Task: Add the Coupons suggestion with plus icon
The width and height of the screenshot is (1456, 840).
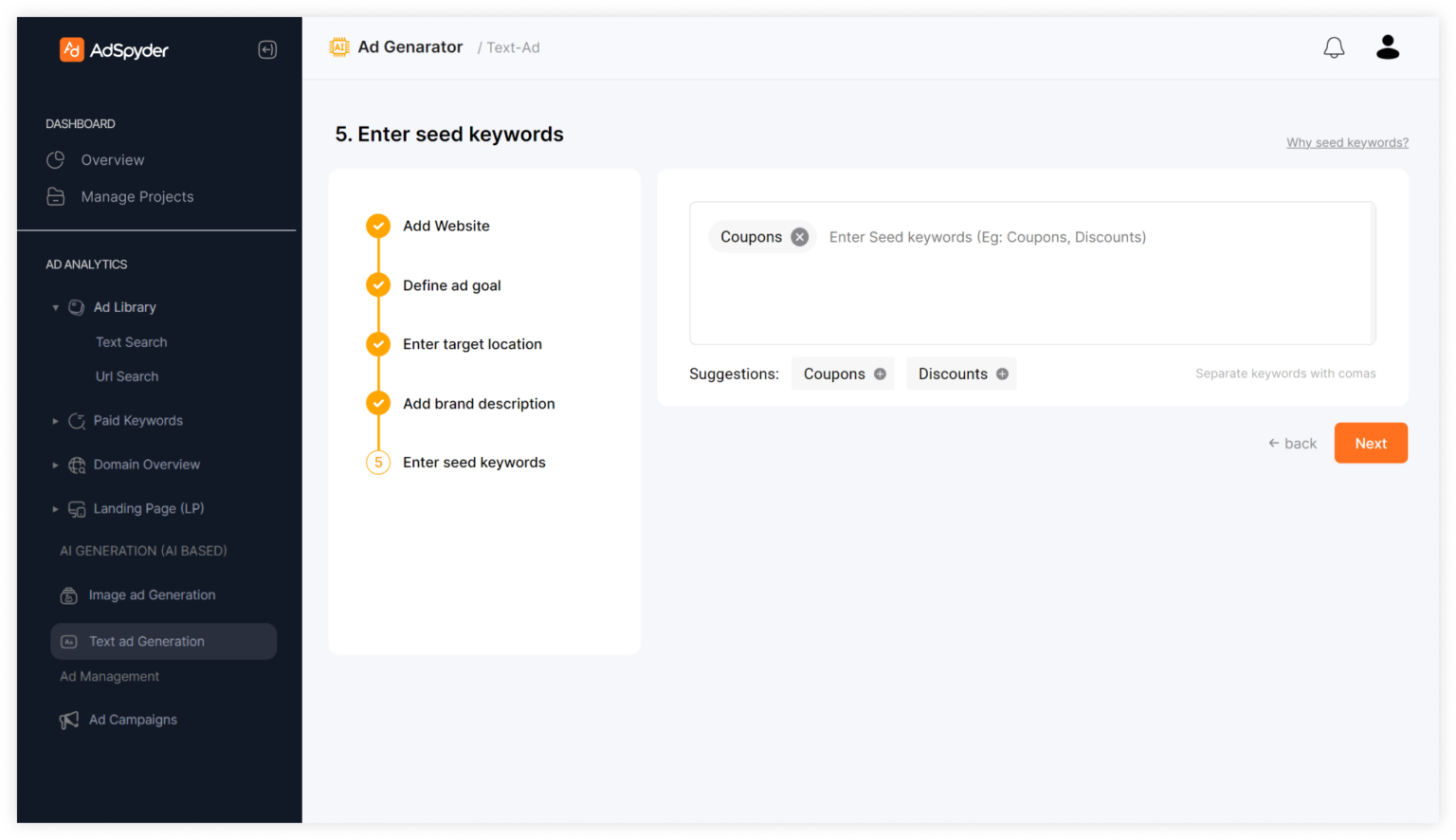Action: [x=880, y=374]
